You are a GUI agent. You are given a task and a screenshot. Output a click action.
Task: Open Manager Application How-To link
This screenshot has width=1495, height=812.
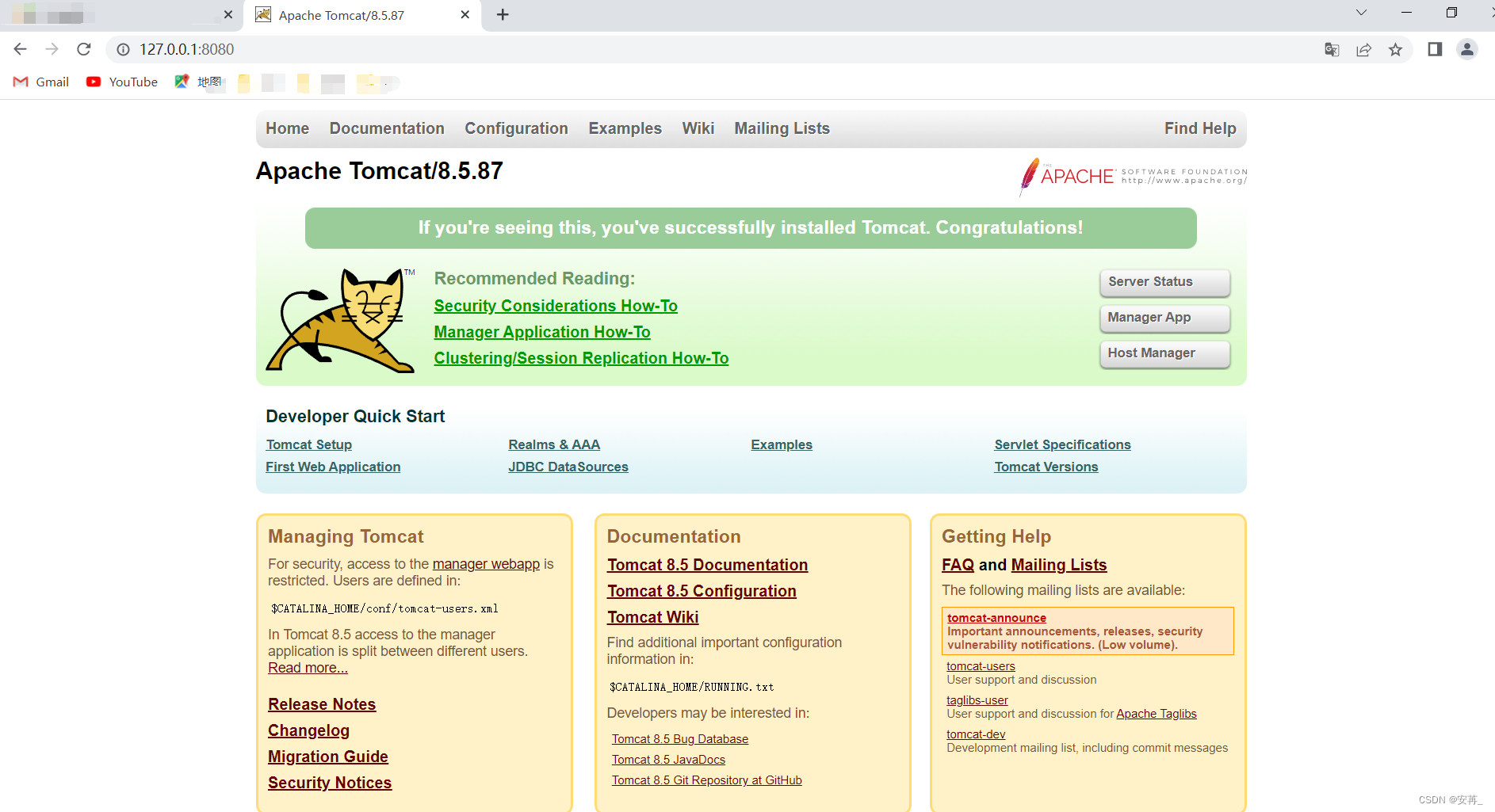542,332
